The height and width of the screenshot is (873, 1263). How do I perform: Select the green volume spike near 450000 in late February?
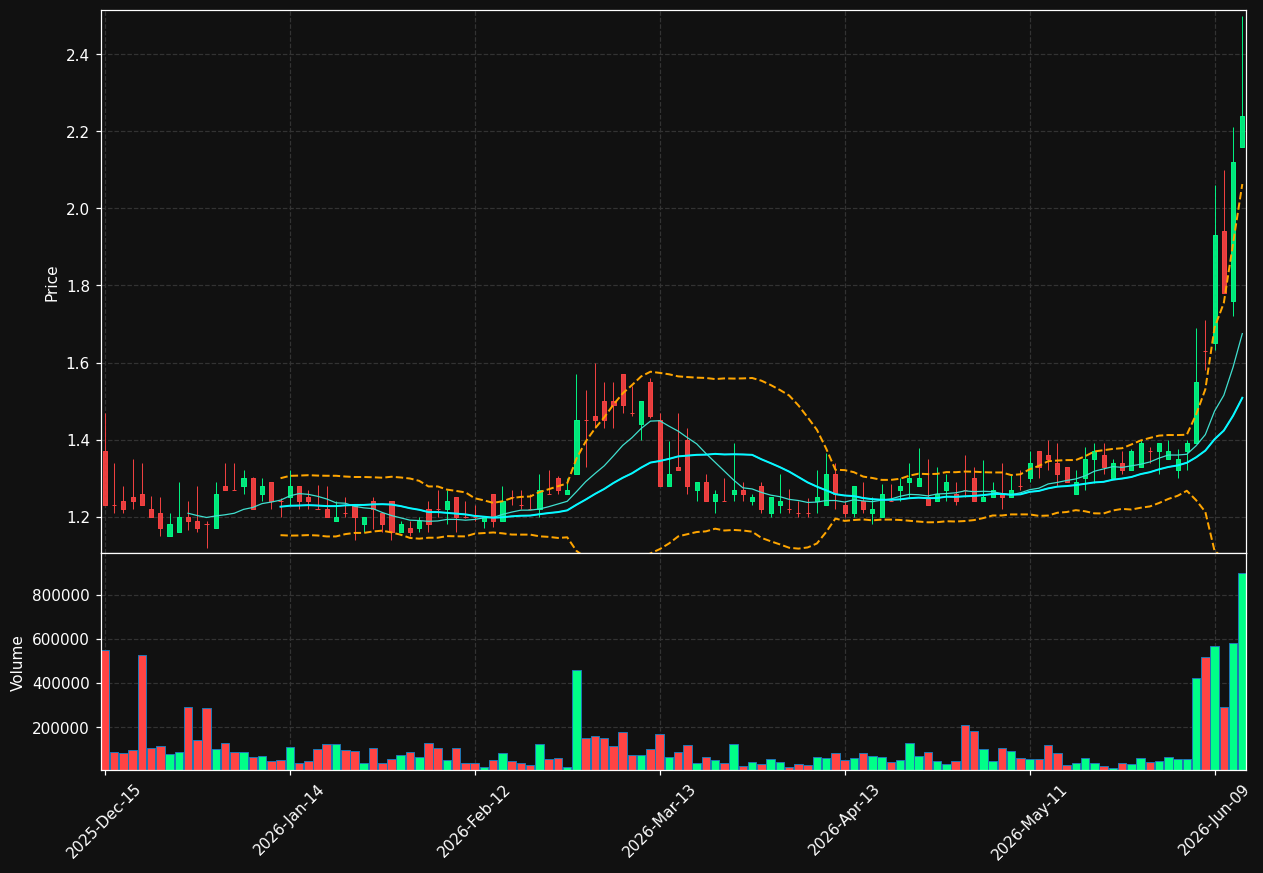click(576, 720)
